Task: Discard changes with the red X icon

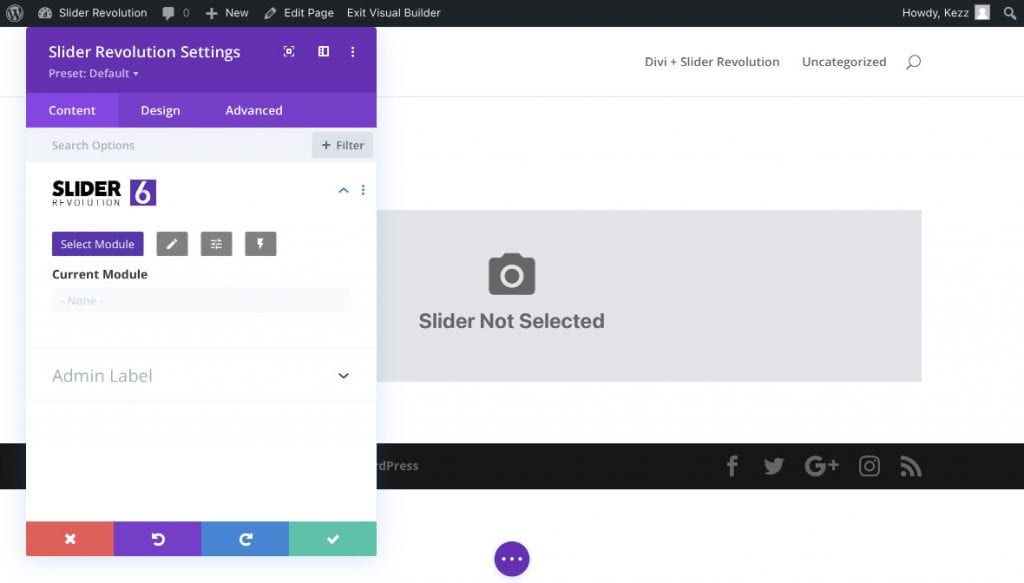Action: 69,538
